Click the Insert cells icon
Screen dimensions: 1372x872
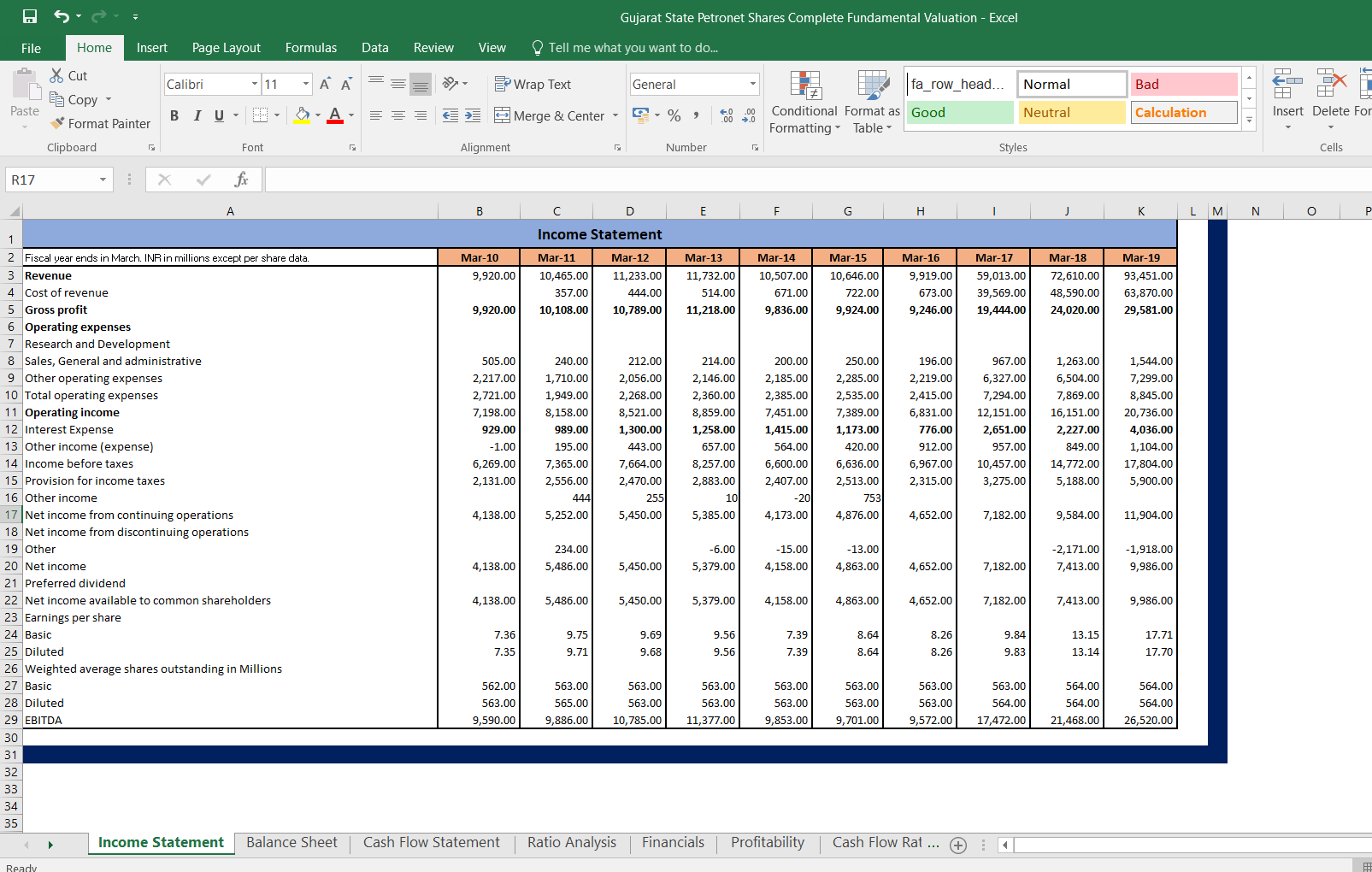1287,85
